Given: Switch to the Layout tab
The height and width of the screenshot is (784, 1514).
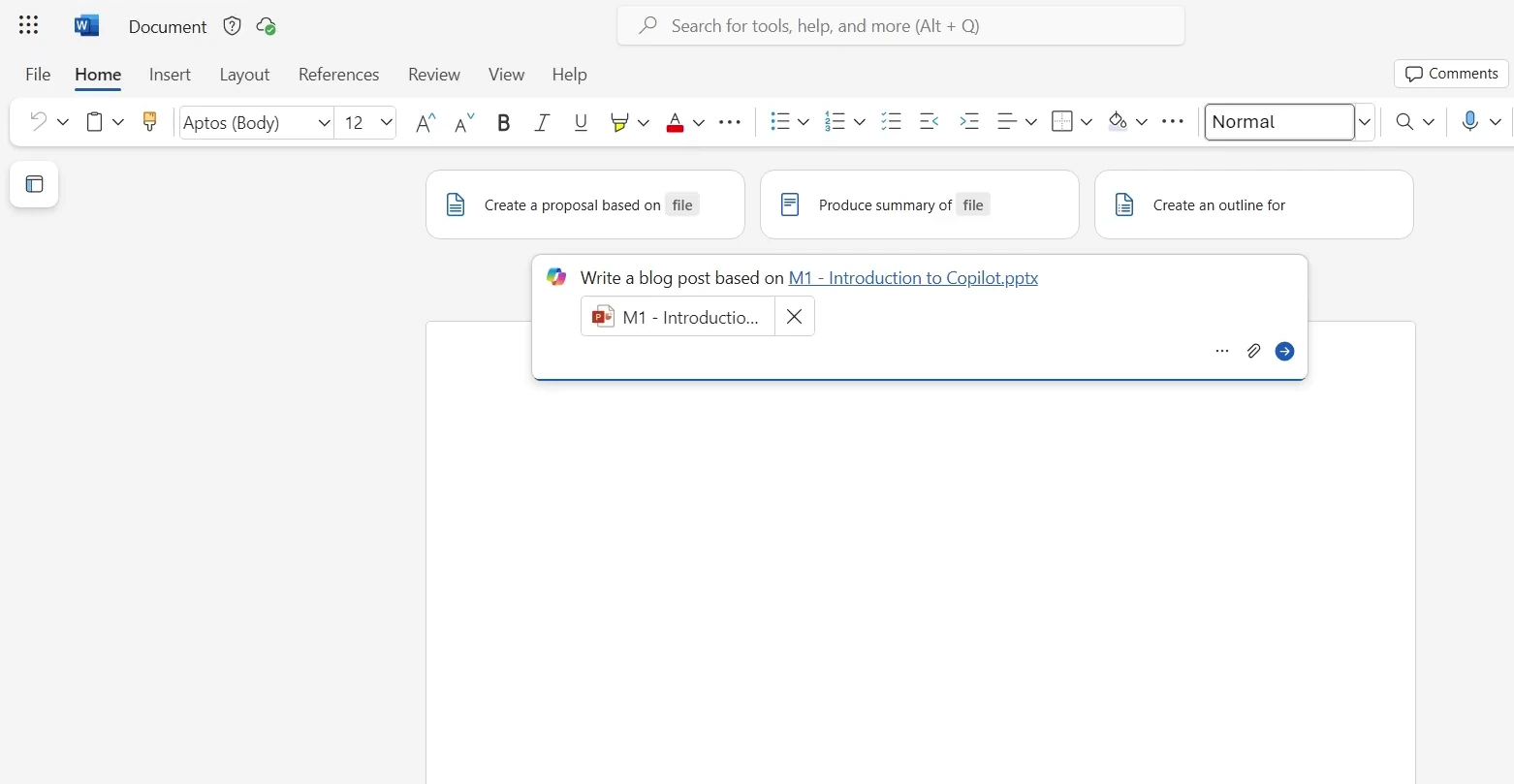Looking at the screenshot, I should click(244, 75).
